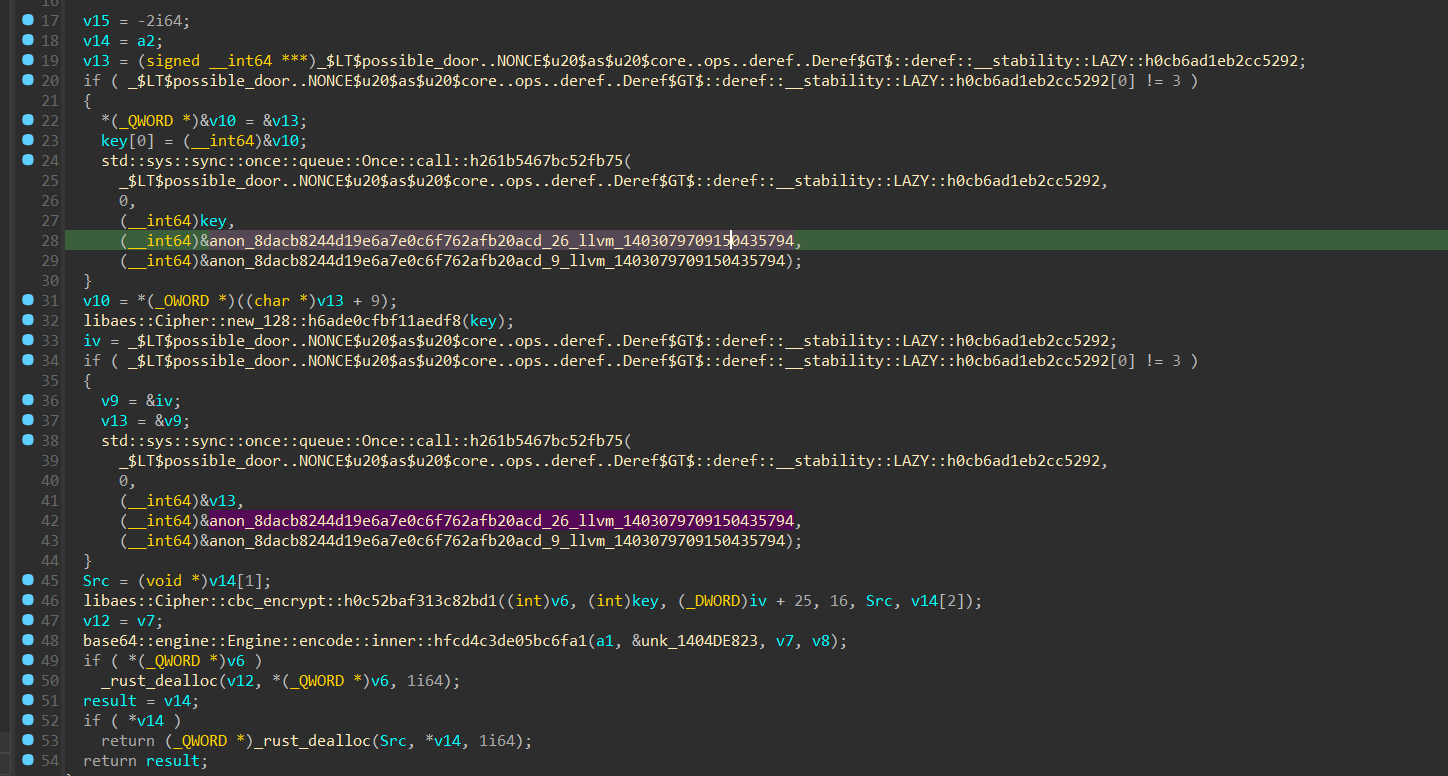
Task: Click the Src variable on line 45
Action: [x=95, y=580]
